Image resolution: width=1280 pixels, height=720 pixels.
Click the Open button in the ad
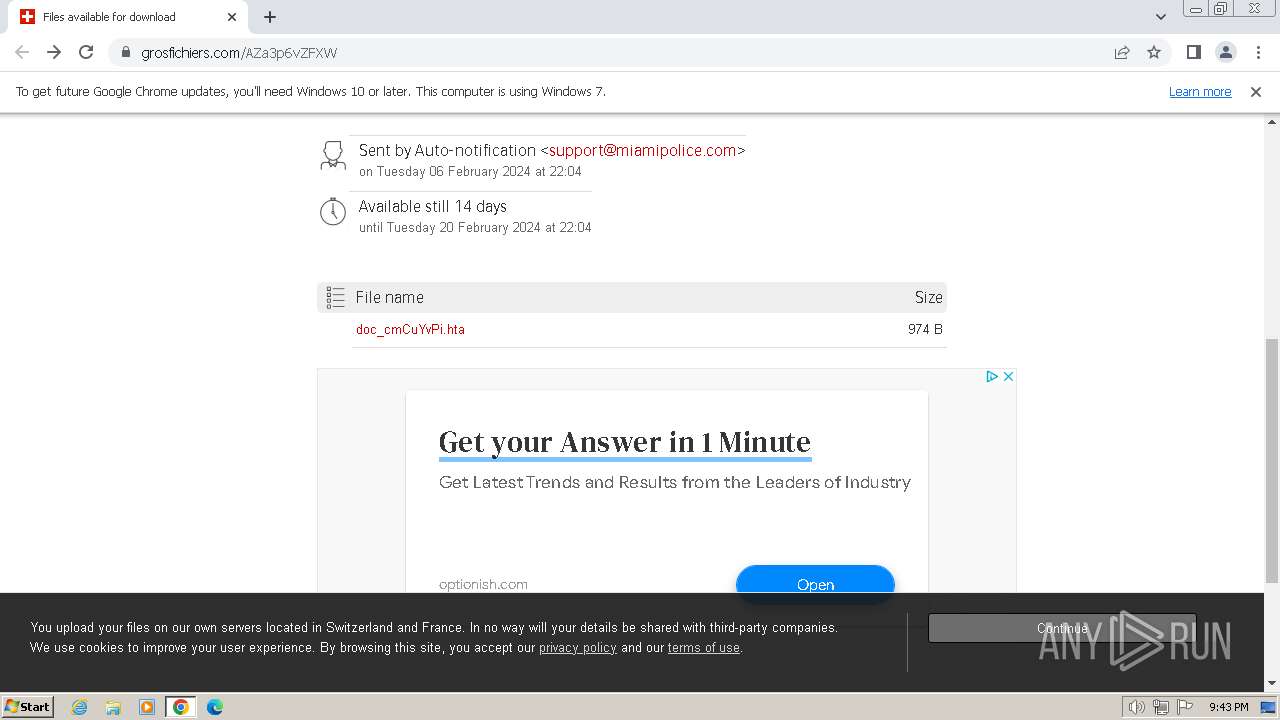point(815,584)
